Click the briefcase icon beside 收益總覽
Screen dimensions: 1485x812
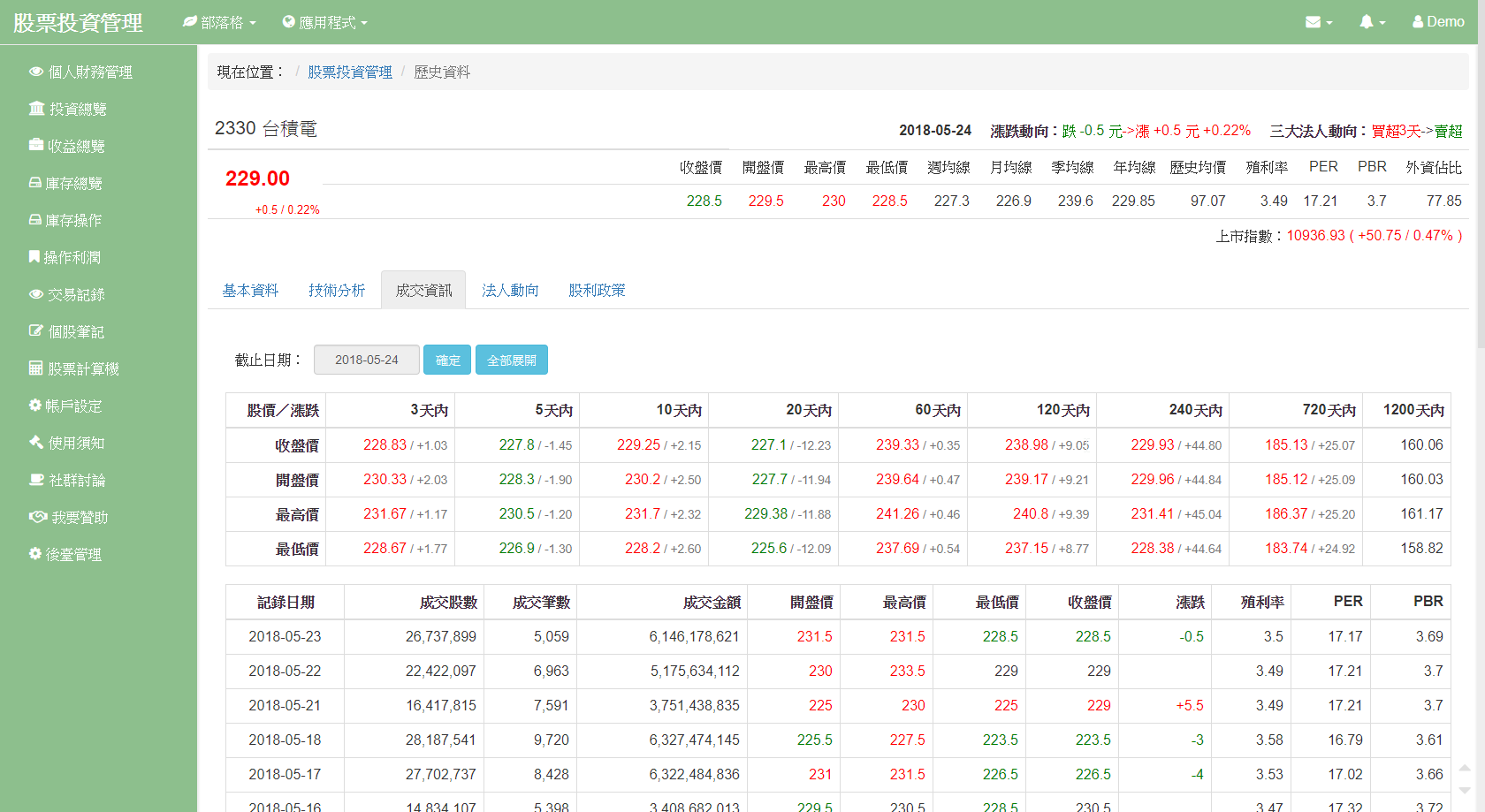tap(36, 145)
